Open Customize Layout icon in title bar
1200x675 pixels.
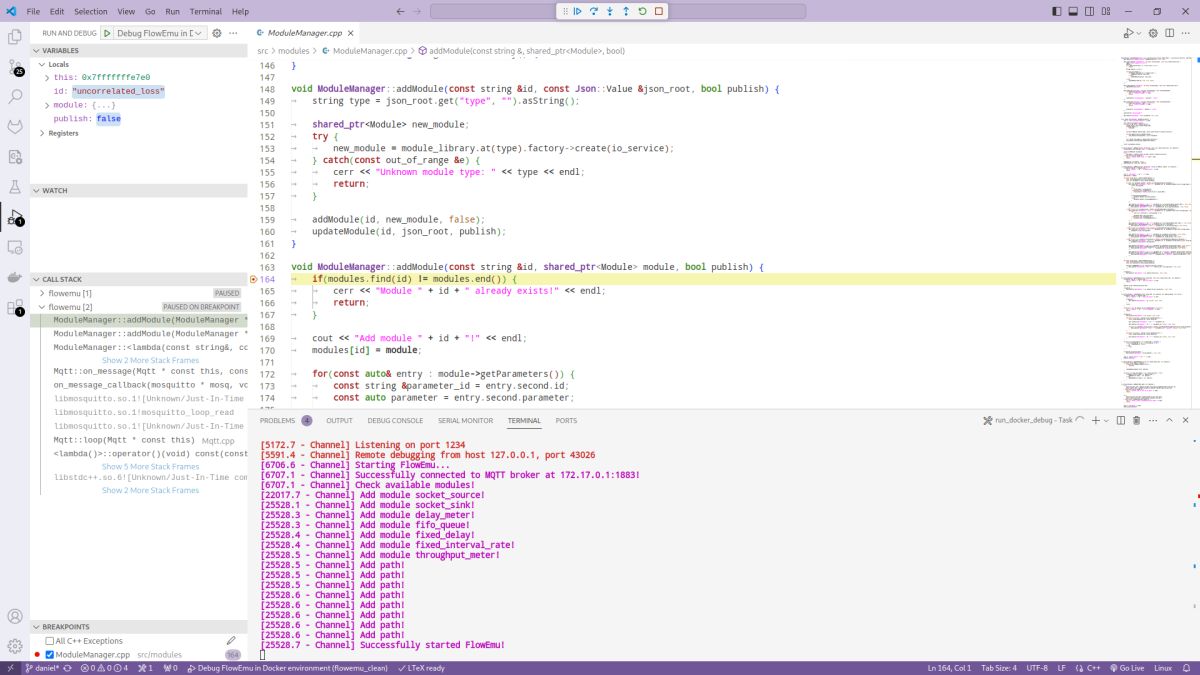[x=1107, y=11]
